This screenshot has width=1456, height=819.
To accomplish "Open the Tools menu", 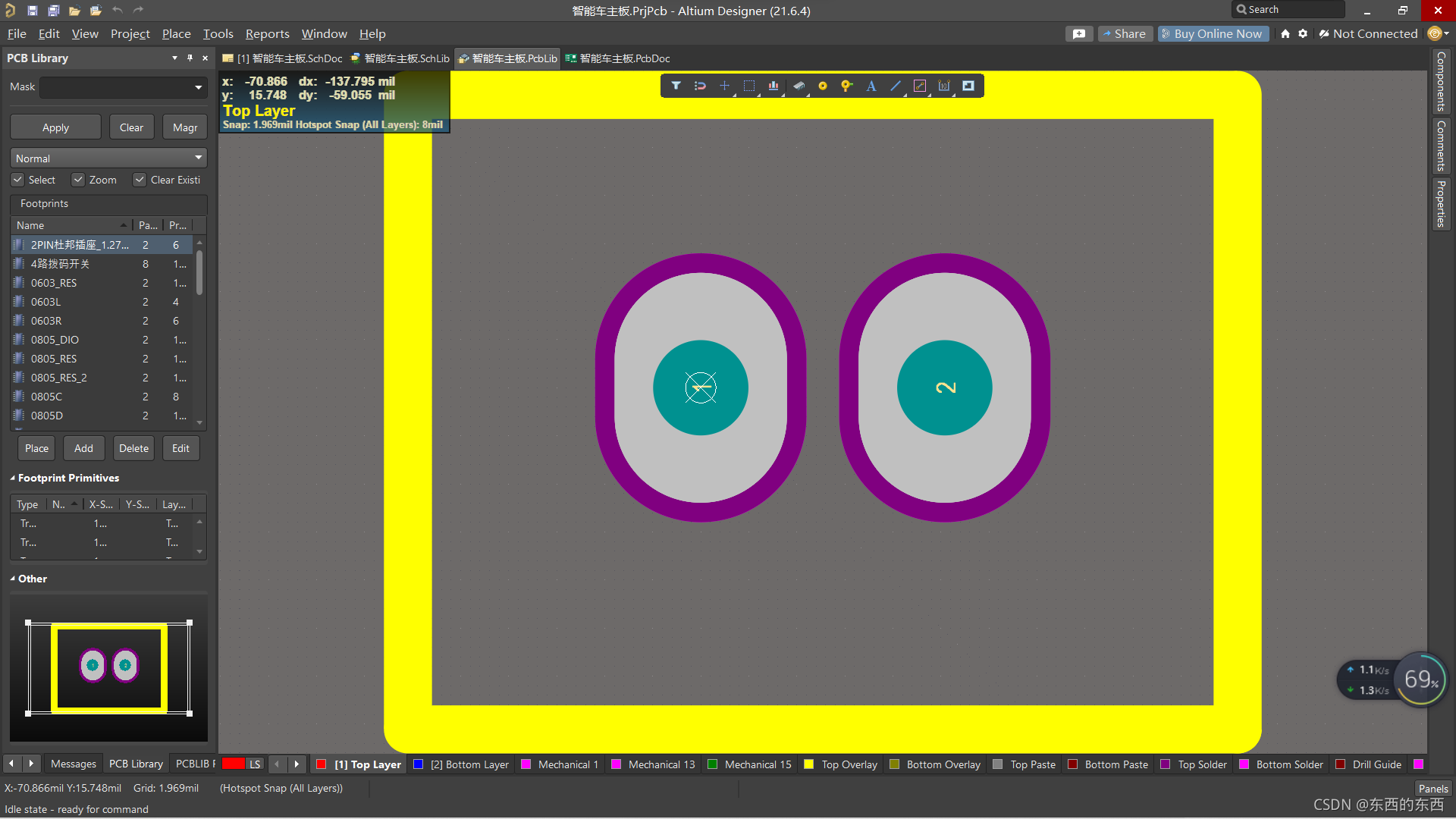I will 218,33.
